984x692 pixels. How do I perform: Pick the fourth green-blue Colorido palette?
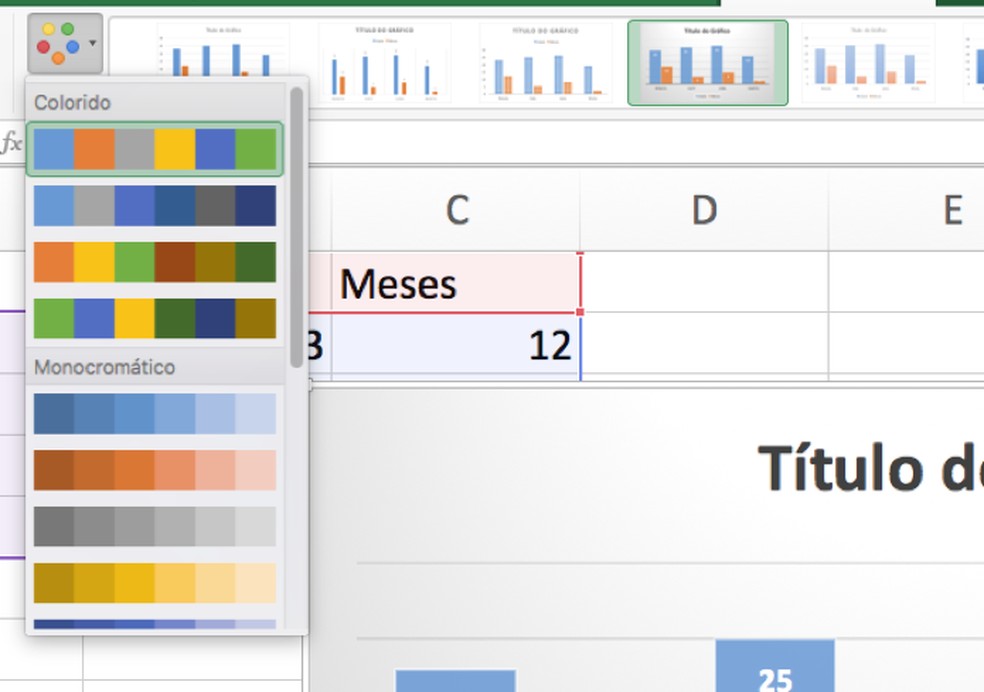(x=155, y=318)
